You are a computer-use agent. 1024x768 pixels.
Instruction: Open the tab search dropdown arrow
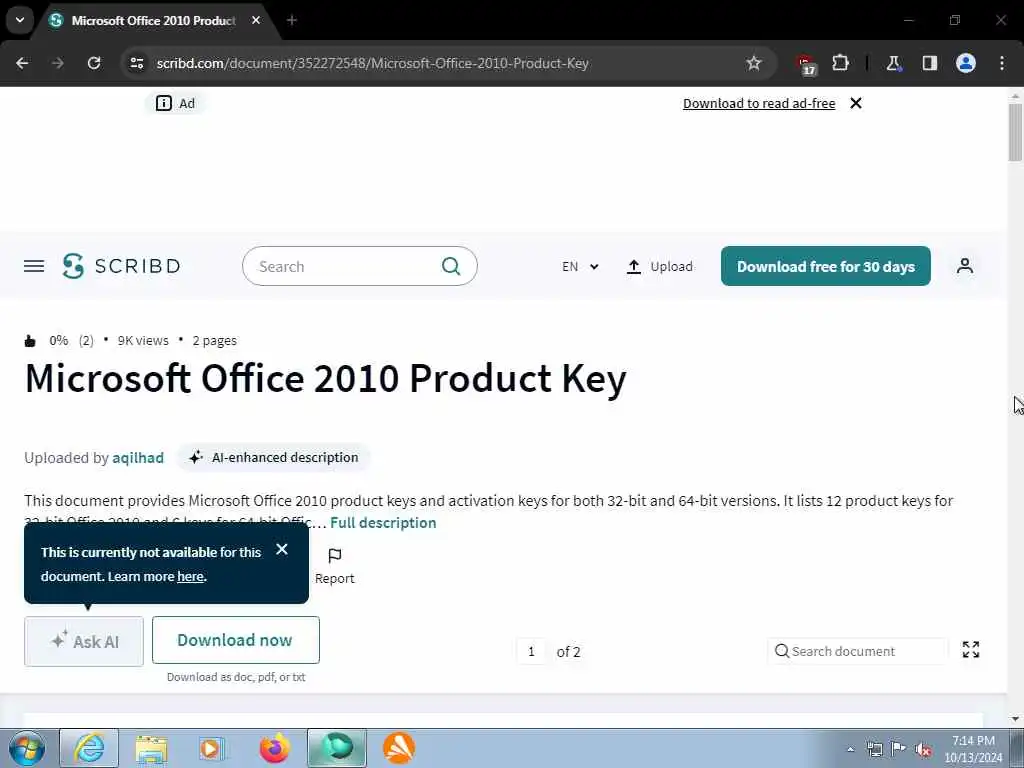coord(20,20)
